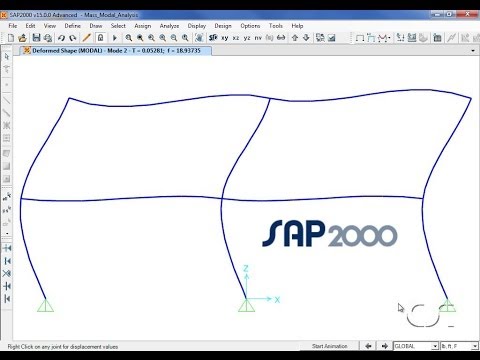Set 3D perspective view
This screenshot has width=480, height=360.
pyautogui.click(x=213, y=38)
